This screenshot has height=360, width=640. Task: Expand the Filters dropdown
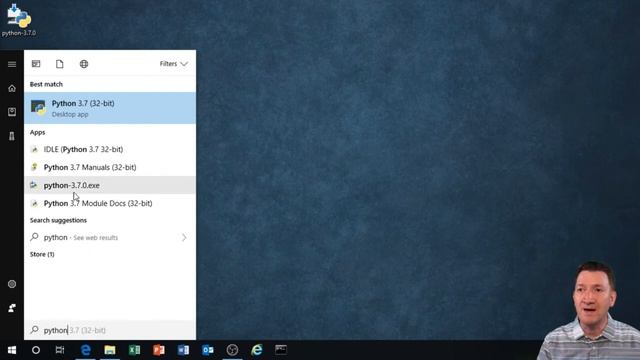pyautogui.click(x=173, y=64)
